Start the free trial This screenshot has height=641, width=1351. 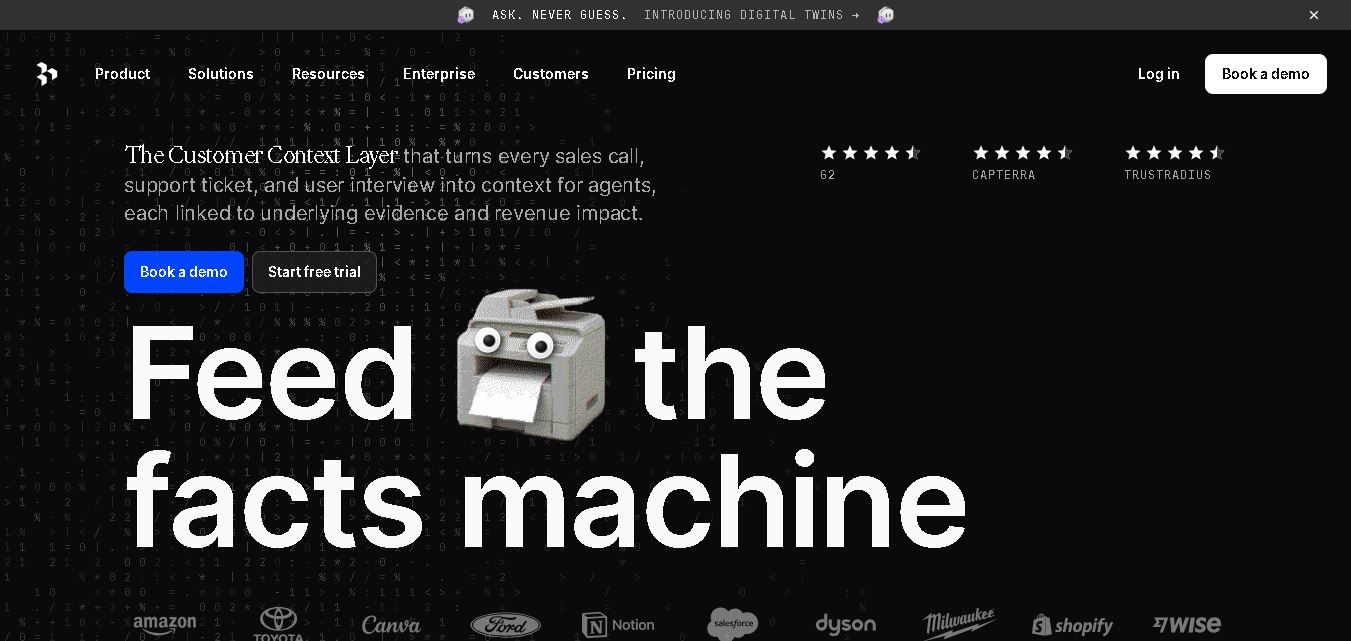[314, 272]
